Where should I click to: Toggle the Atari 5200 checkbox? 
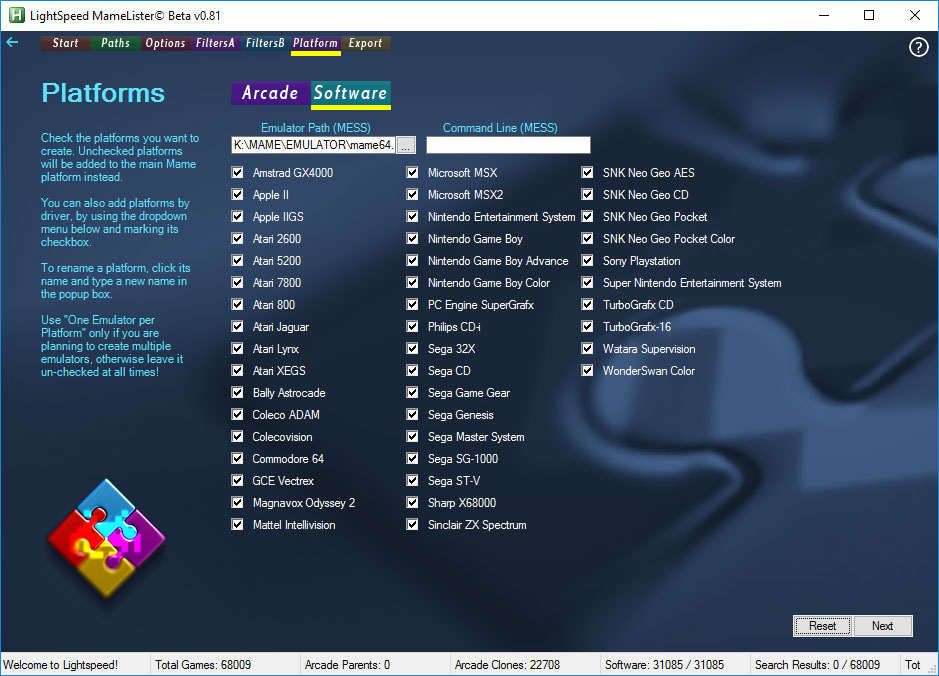[x=237, y=260]
